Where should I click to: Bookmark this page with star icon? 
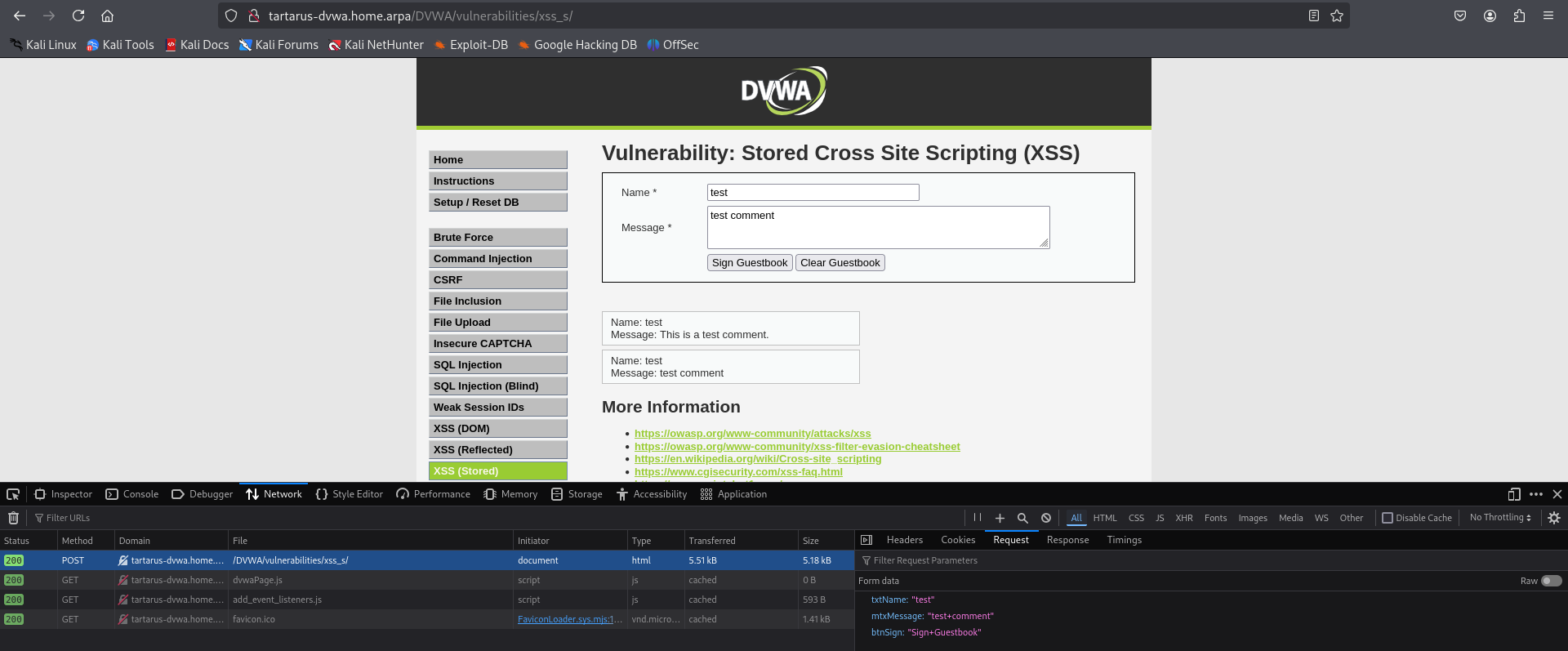pyautogui.click(x=1337, y=16)
